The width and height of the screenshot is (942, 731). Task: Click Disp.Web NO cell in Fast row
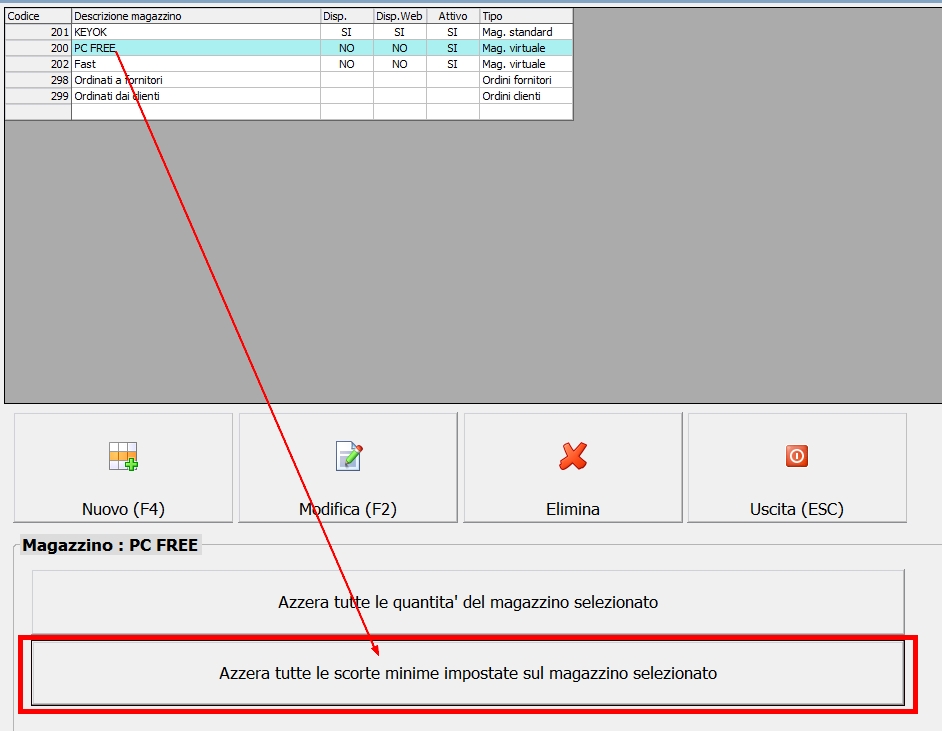tap(400, 64)
